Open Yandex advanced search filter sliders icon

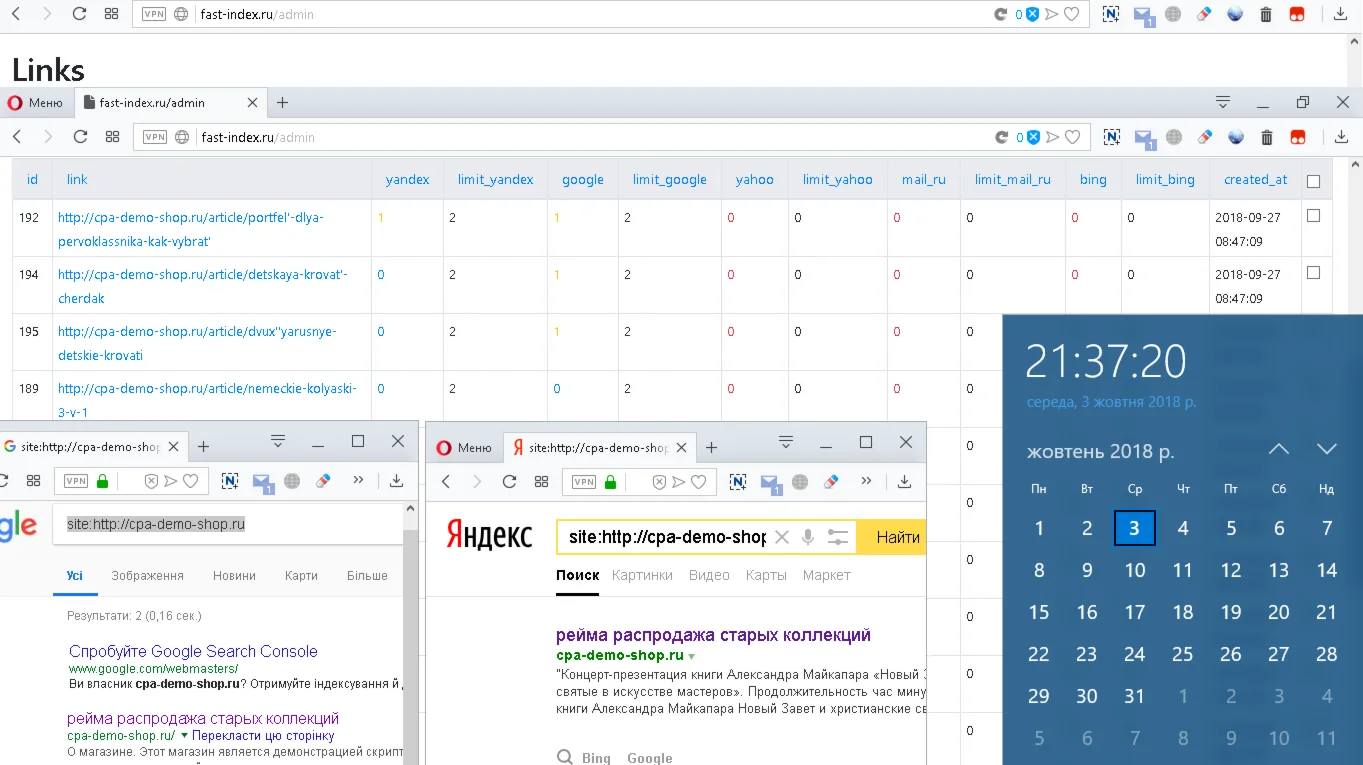tap(837, 538)
